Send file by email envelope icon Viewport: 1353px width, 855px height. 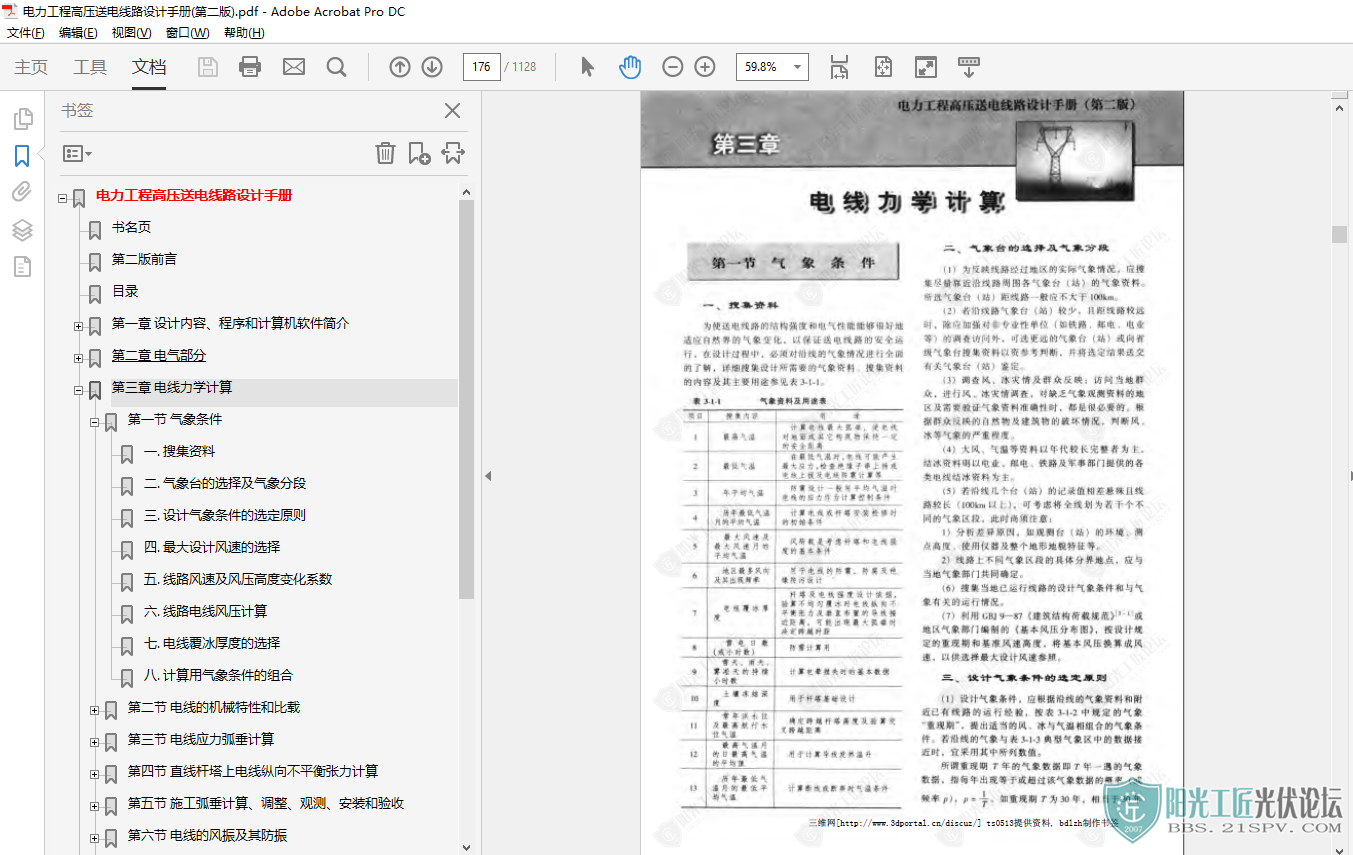293,67
